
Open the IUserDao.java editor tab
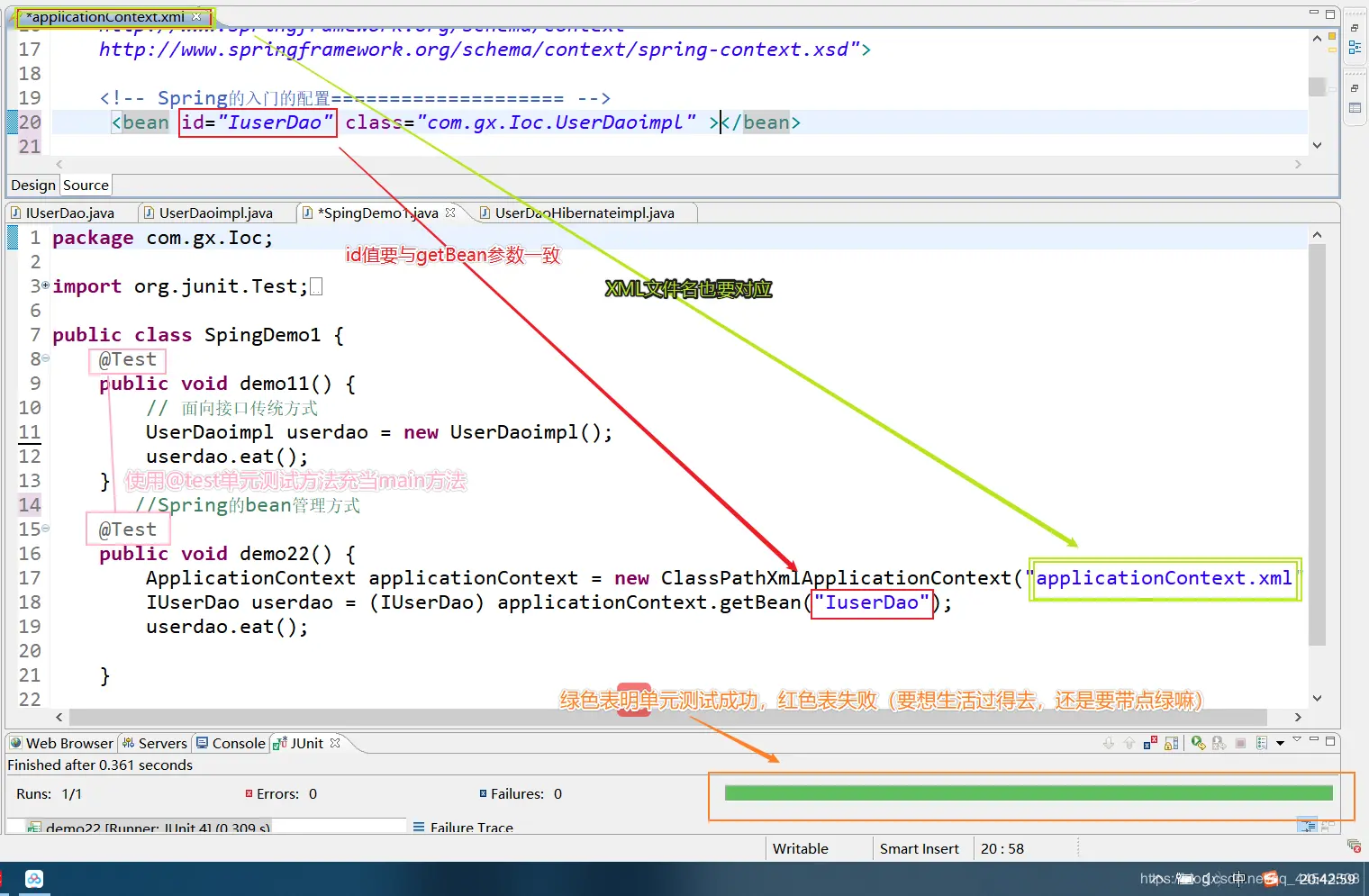[70, 213]
